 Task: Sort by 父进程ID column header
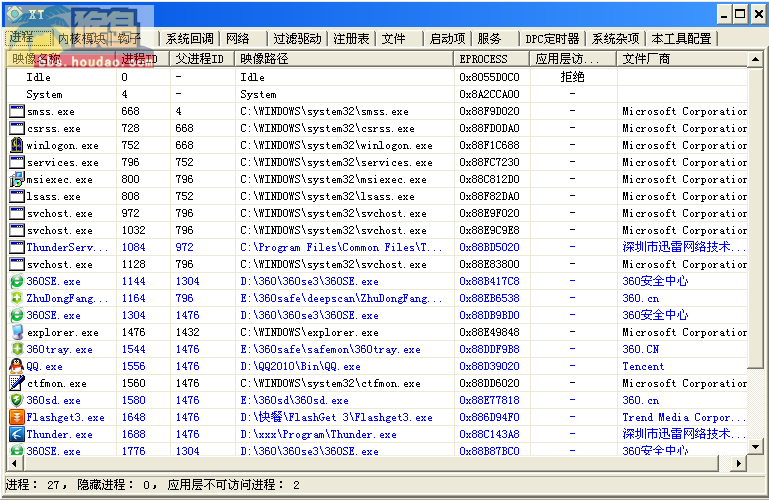click(202, 59)
